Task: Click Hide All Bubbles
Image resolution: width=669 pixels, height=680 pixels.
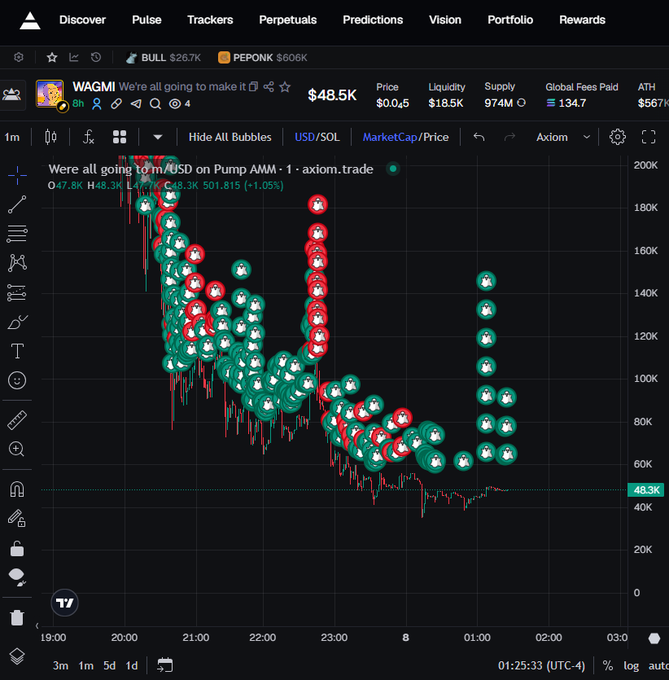Action: tap(230, 137)
